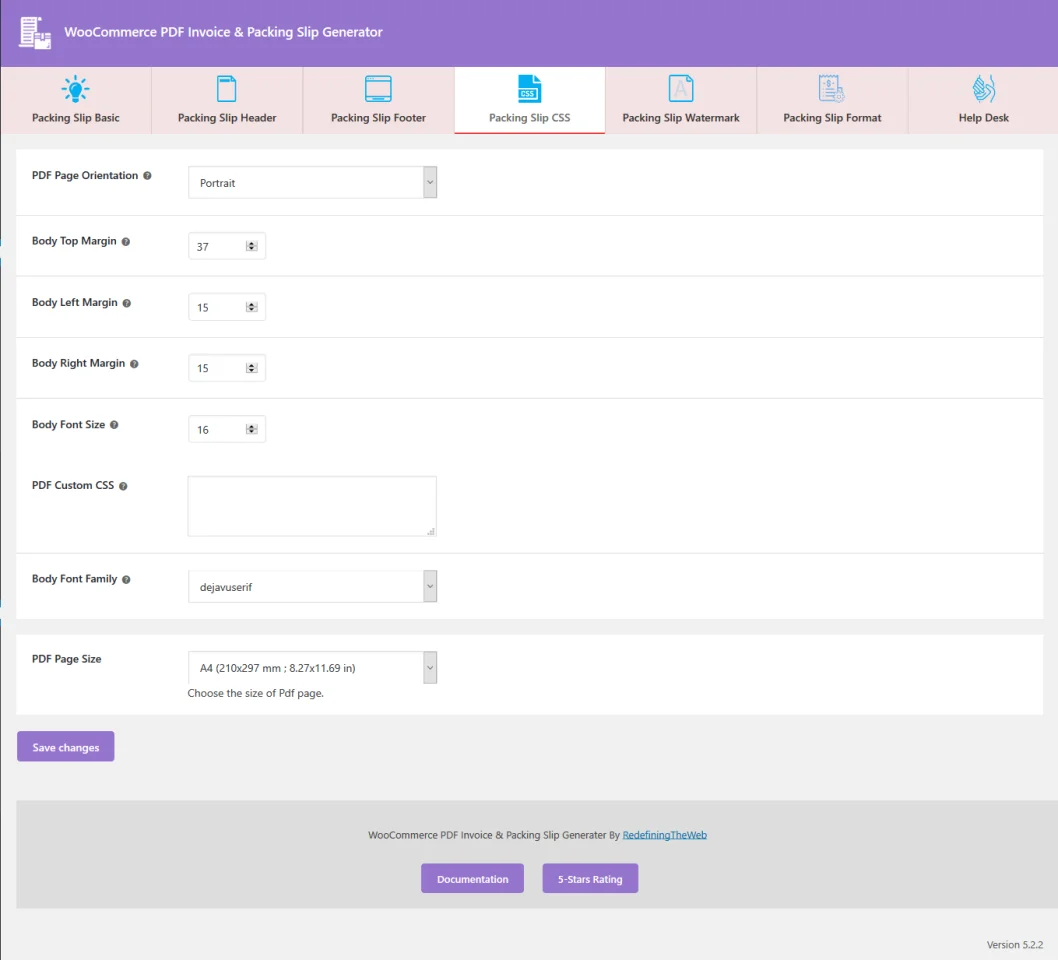Select the Packing Slip CSS tab
The height and width of the screenshot is (960, 1058).
[530, 101]
